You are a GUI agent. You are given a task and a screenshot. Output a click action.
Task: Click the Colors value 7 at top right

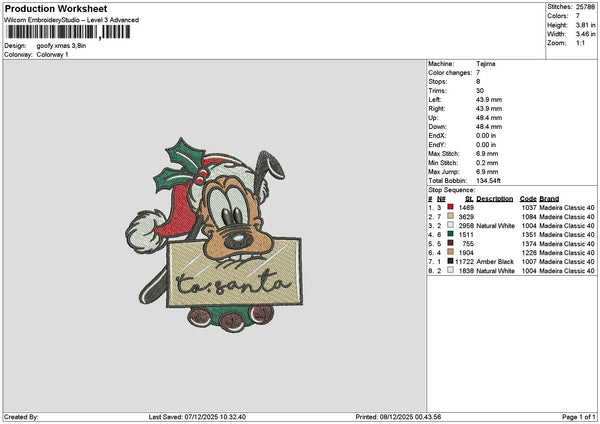click(x=578, y=16)
